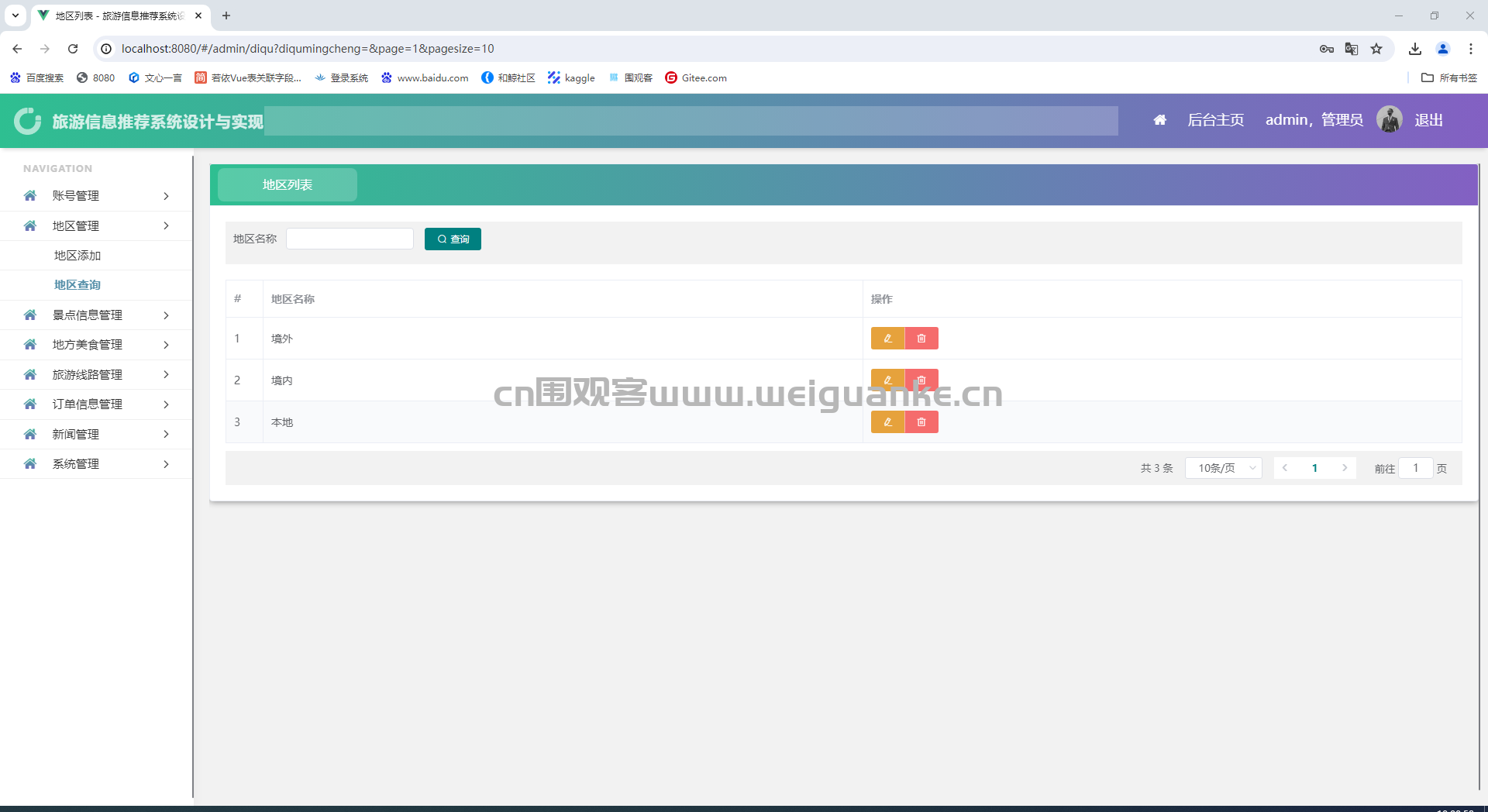Open 新闻管理 menu label
The height and width of the screenshot is (812, 1488).
click(76, 435)
